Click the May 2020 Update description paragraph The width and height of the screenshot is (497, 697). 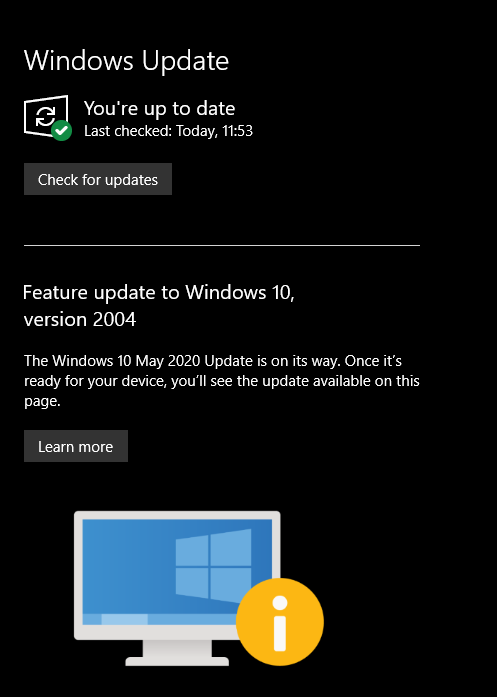click(222, 381)
